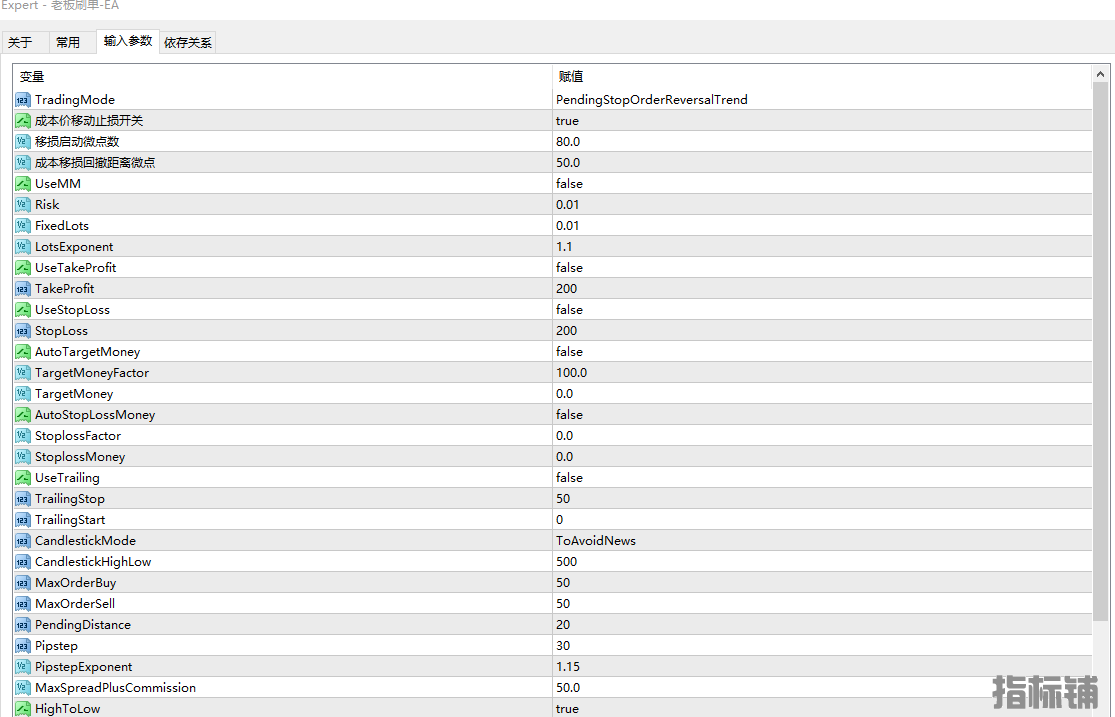Open TradingMode PendingStopOrderReversalTrend value list
Image resolution: width=1115 pixels, height=717 pixels.
(822, 100)
